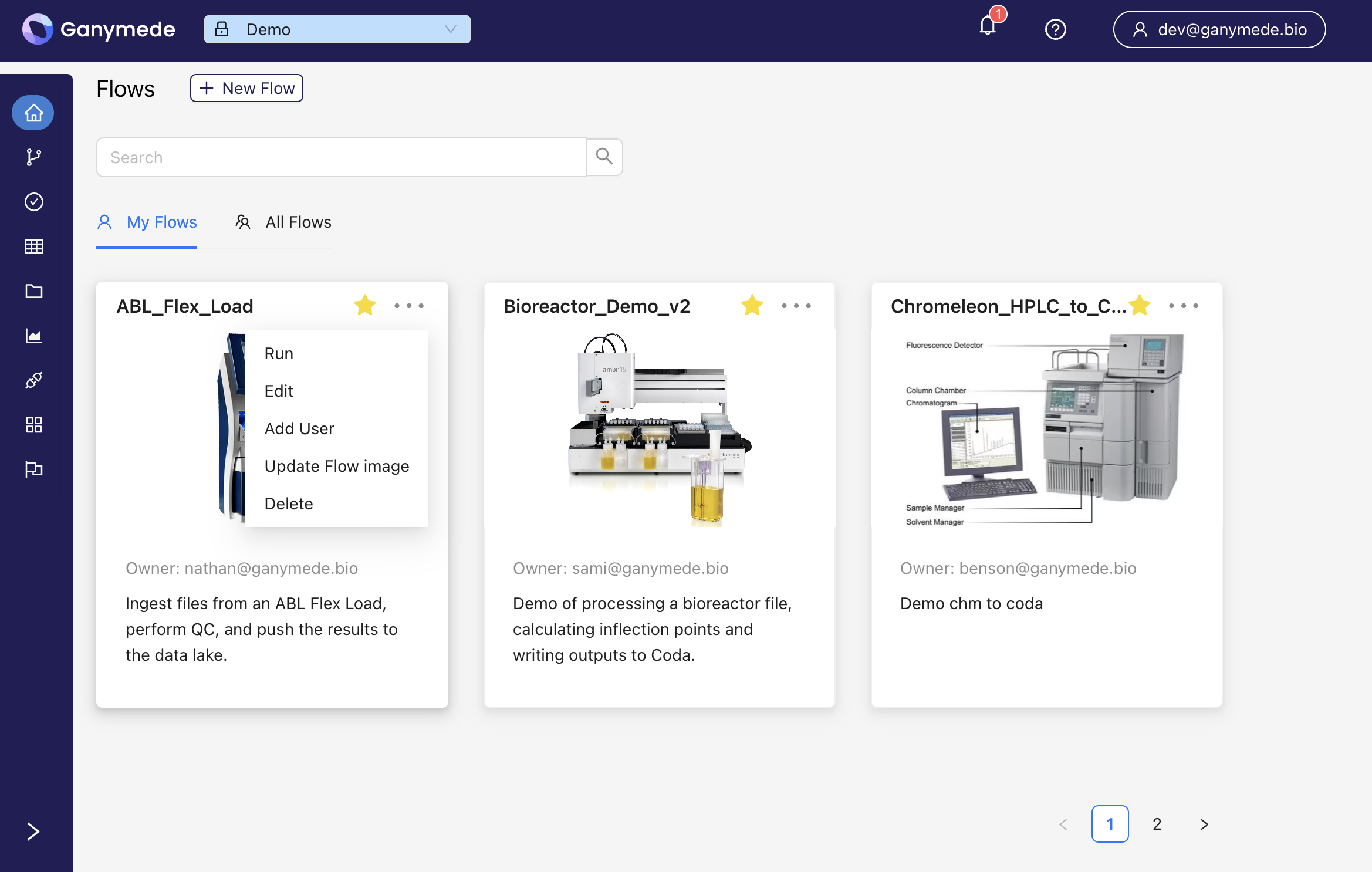The image size is (1372, 872).
Task: Click the magnifier search button
Action: click(x=604, y=157)
